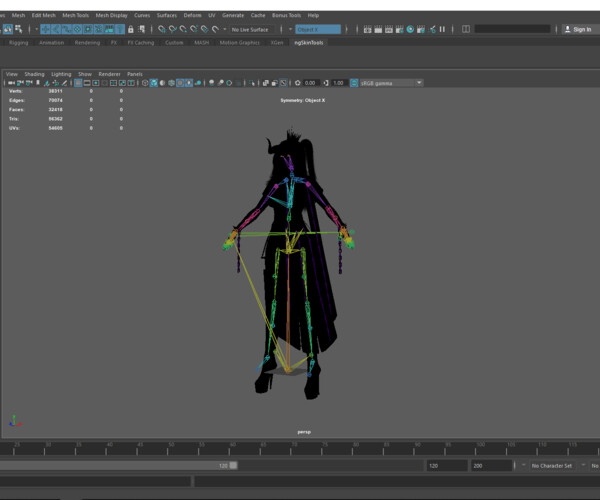This screenshot has width=600, height=500.
Task: Click the select handles mask icon
Action: [x=45, y=29]
